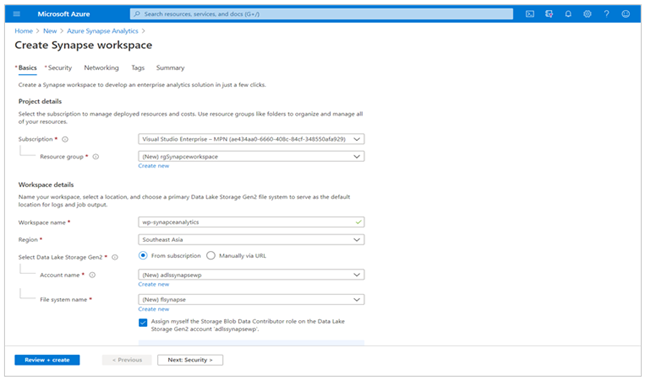Click Create new under Resource group

[153, 166]
